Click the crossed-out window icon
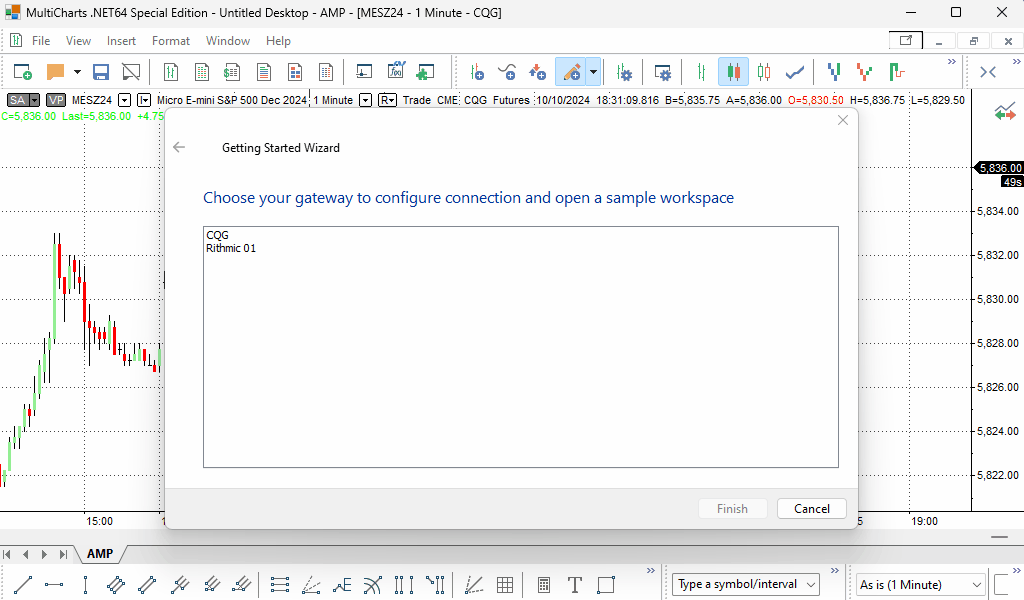This screenshot has height=600, width=1024. pos(131,72)
